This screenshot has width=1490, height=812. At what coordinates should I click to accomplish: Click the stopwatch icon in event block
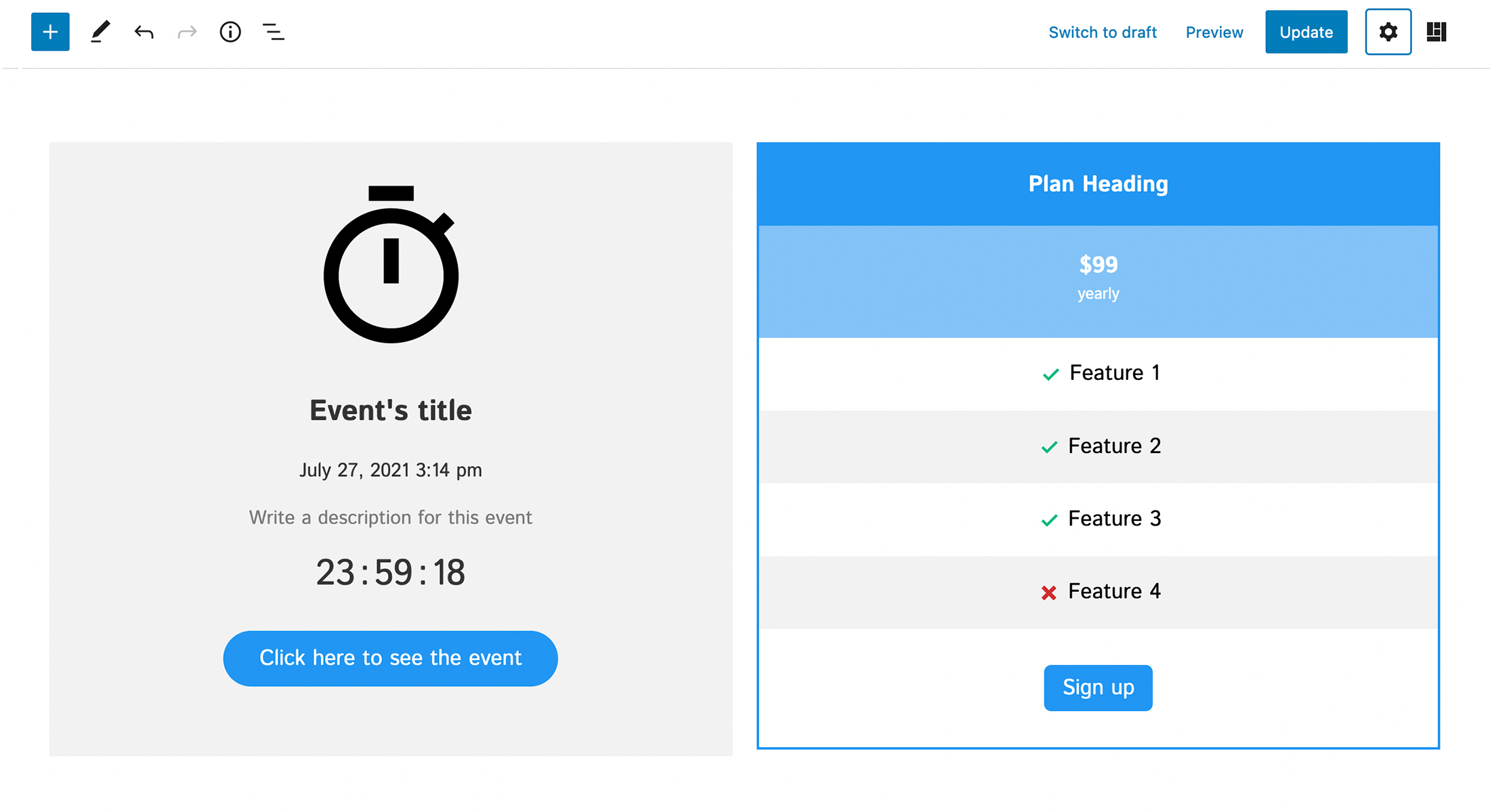tap(391, 265)
